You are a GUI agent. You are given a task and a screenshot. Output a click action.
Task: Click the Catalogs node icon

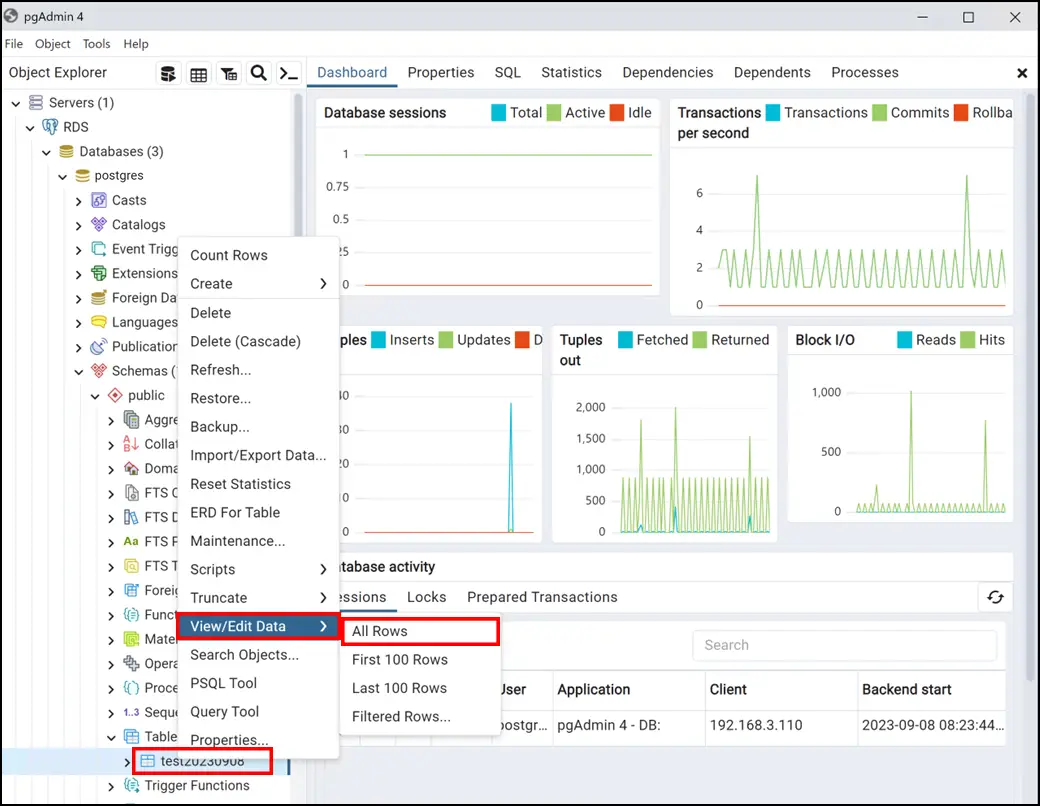[99, 224]
